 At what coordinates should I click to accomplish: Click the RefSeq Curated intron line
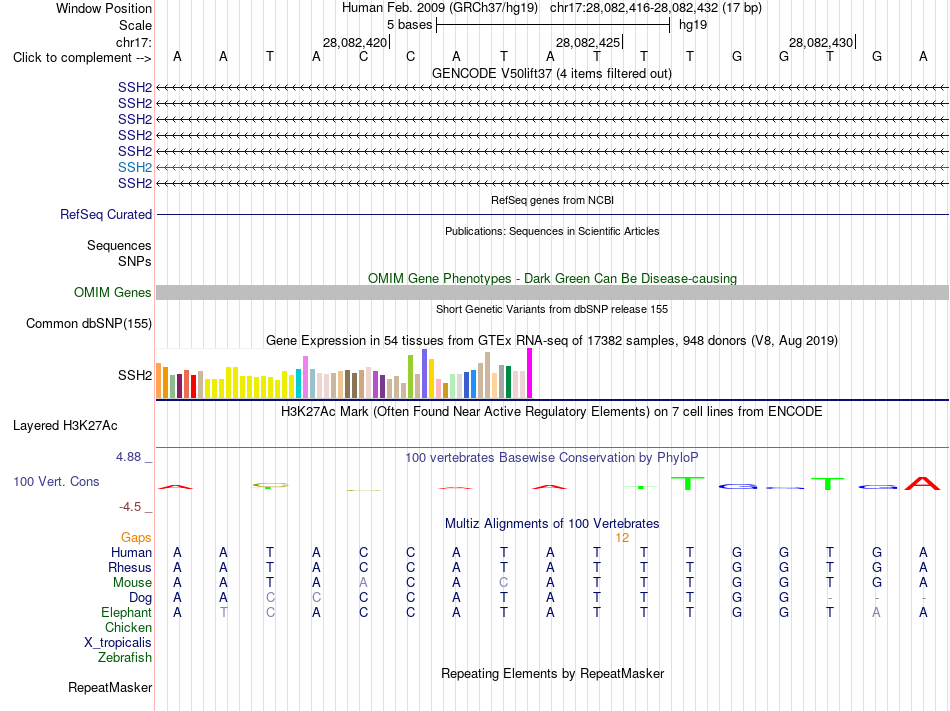(552, 214)
